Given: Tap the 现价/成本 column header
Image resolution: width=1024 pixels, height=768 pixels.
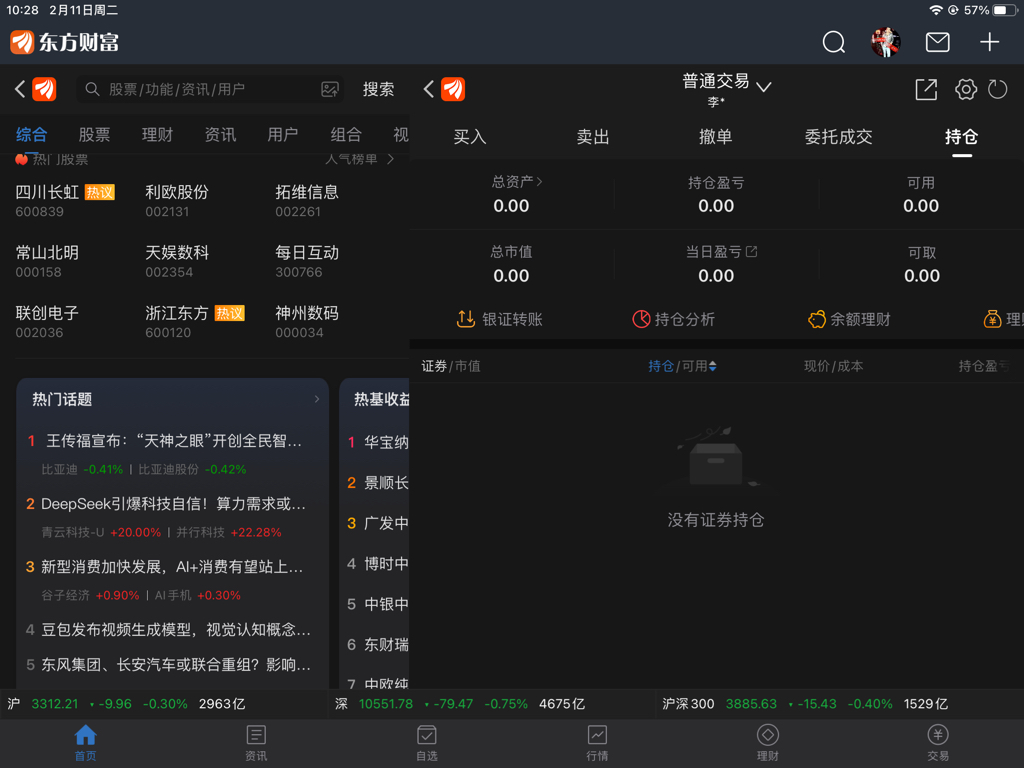Looking at the screenshot, I should click(833, 366).
